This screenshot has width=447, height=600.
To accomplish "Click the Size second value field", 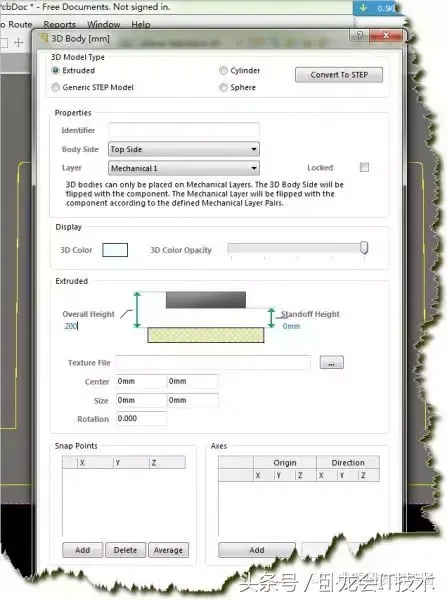I will 193,400.
